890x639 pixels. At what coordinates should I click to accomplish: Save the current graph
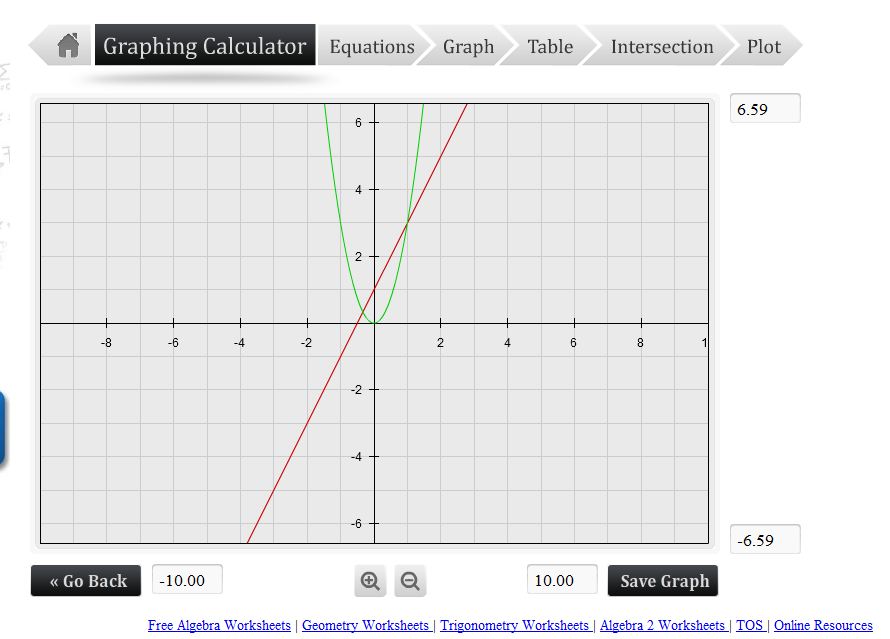click(x=663, y=580)
